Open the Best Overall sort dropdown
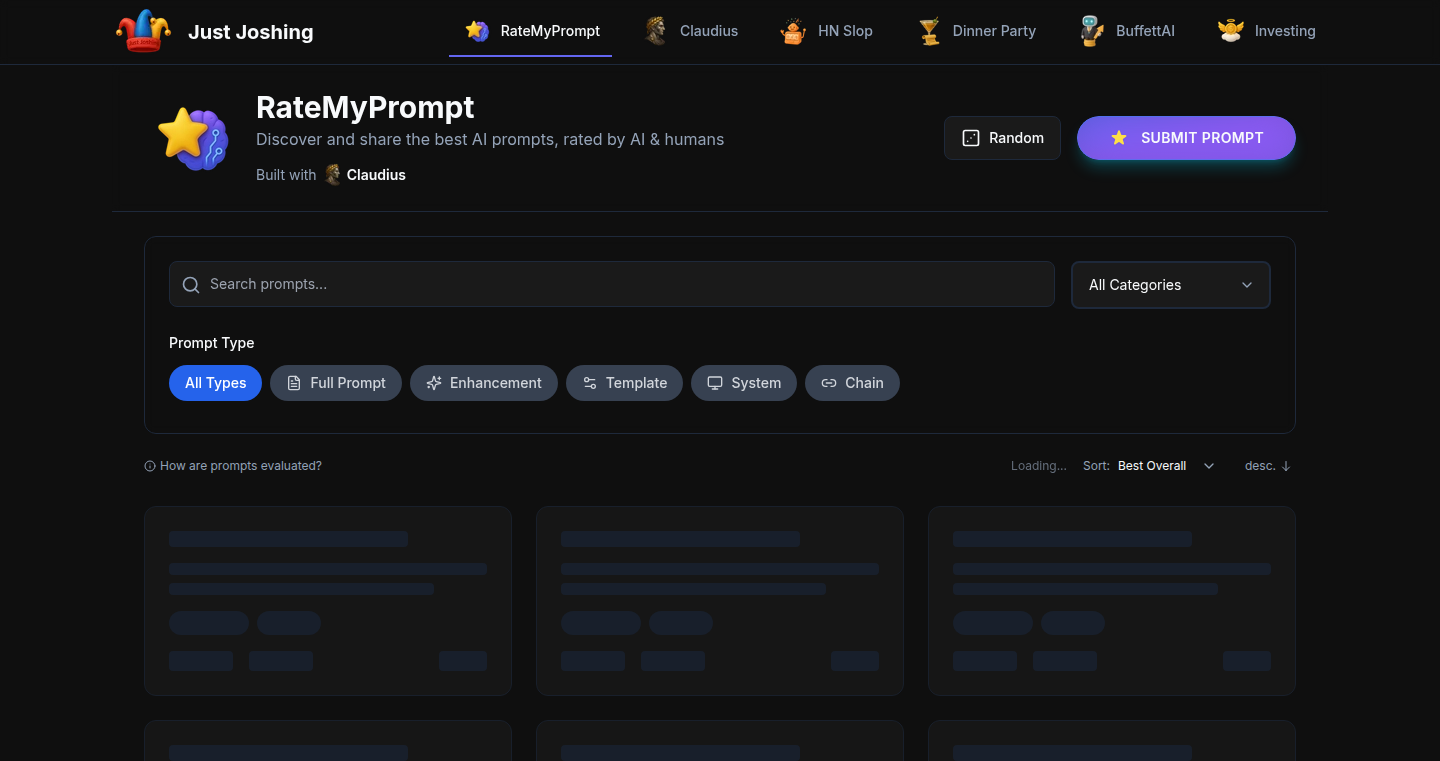This screenshot has width=1440, height=761. (1166, 466)
